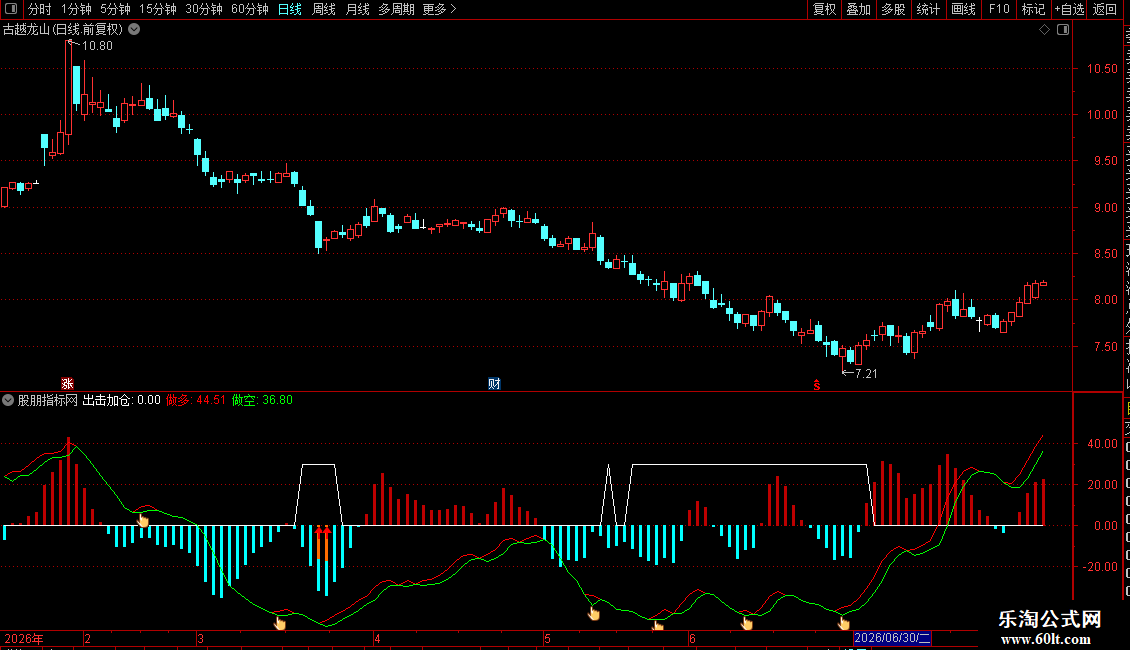Click the hand signal icon in early May
Screen dimensions: 1130x650
point(593,613)
